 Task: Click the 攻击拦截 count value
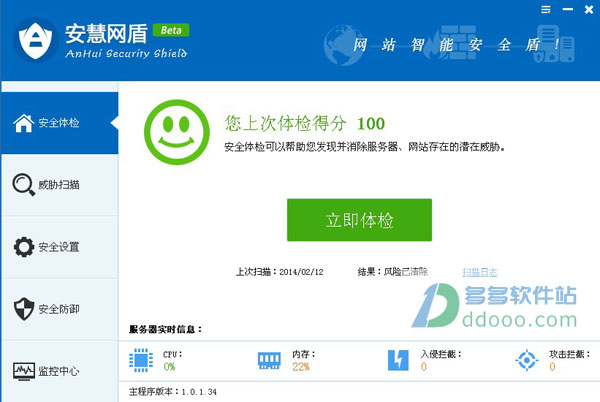tap(552, 367)
